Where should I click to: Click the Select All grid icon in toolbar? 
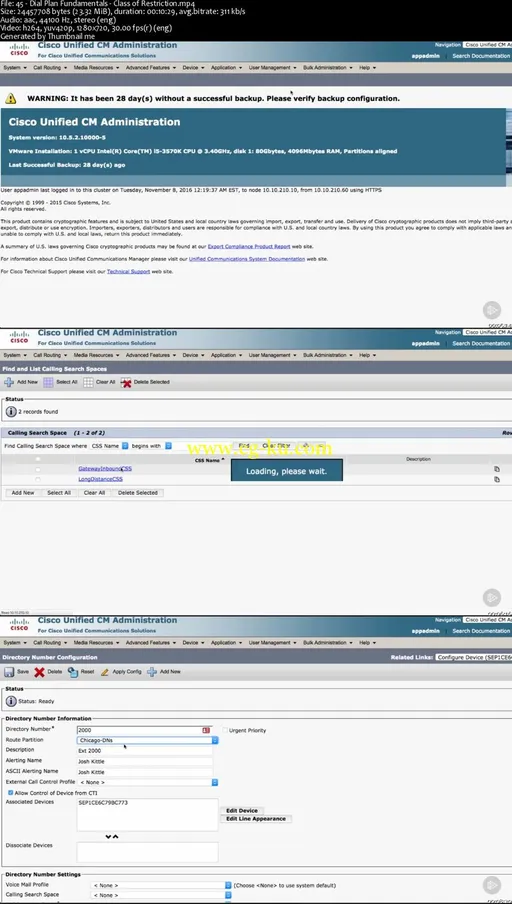click(x=48, y=382)
